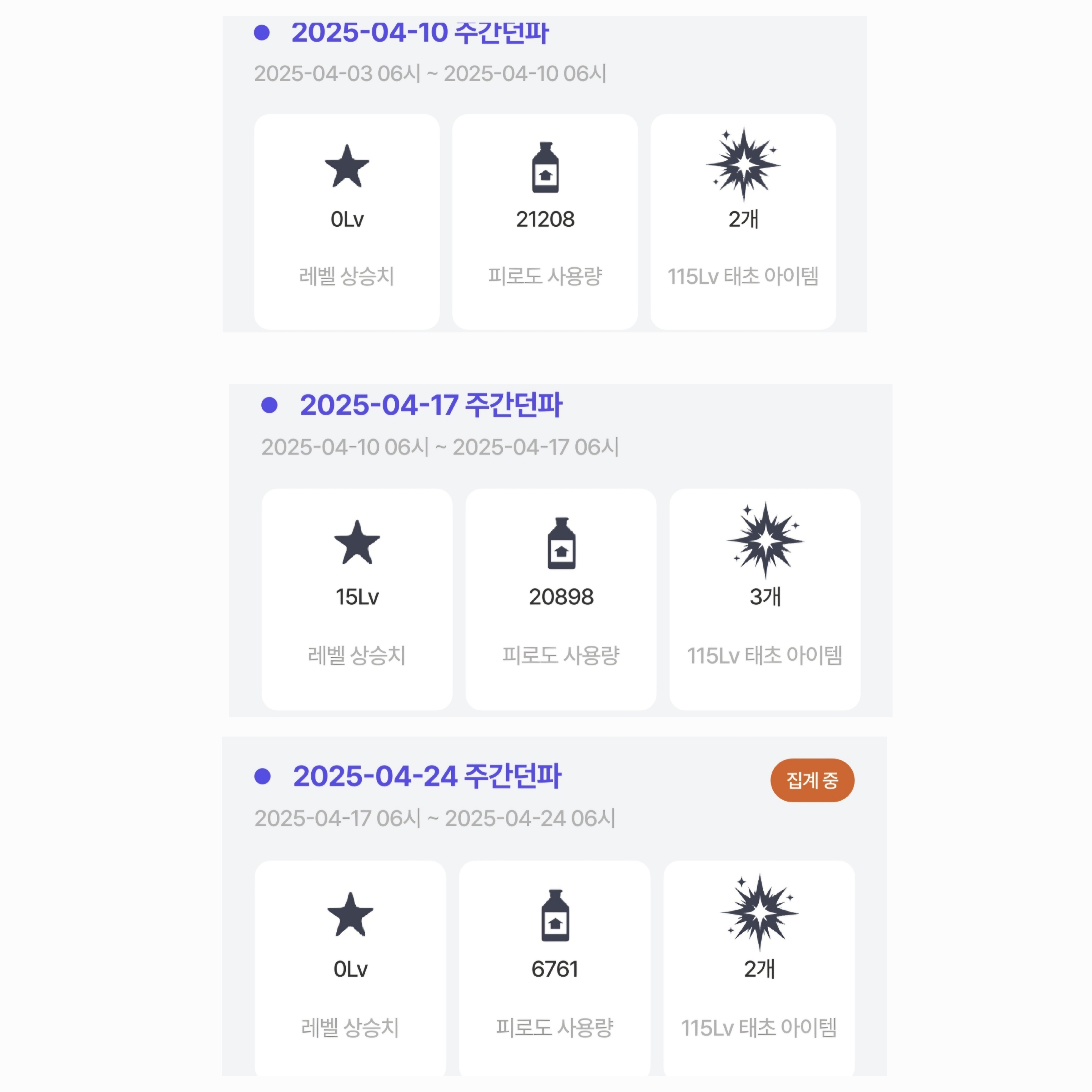Click the star icon in the 2025-04-24 section
1092x1092 pixels.
(350, 915)
